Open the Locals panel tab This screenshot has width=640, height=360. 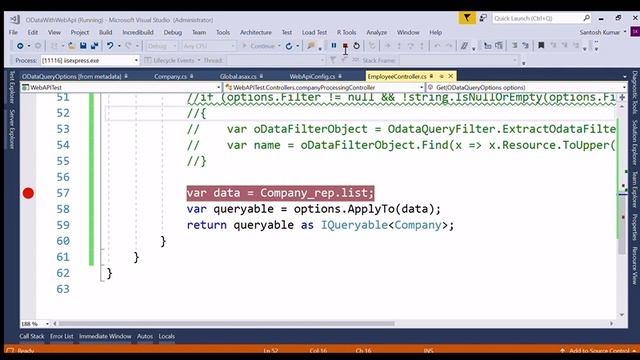[x=167, y=336]
